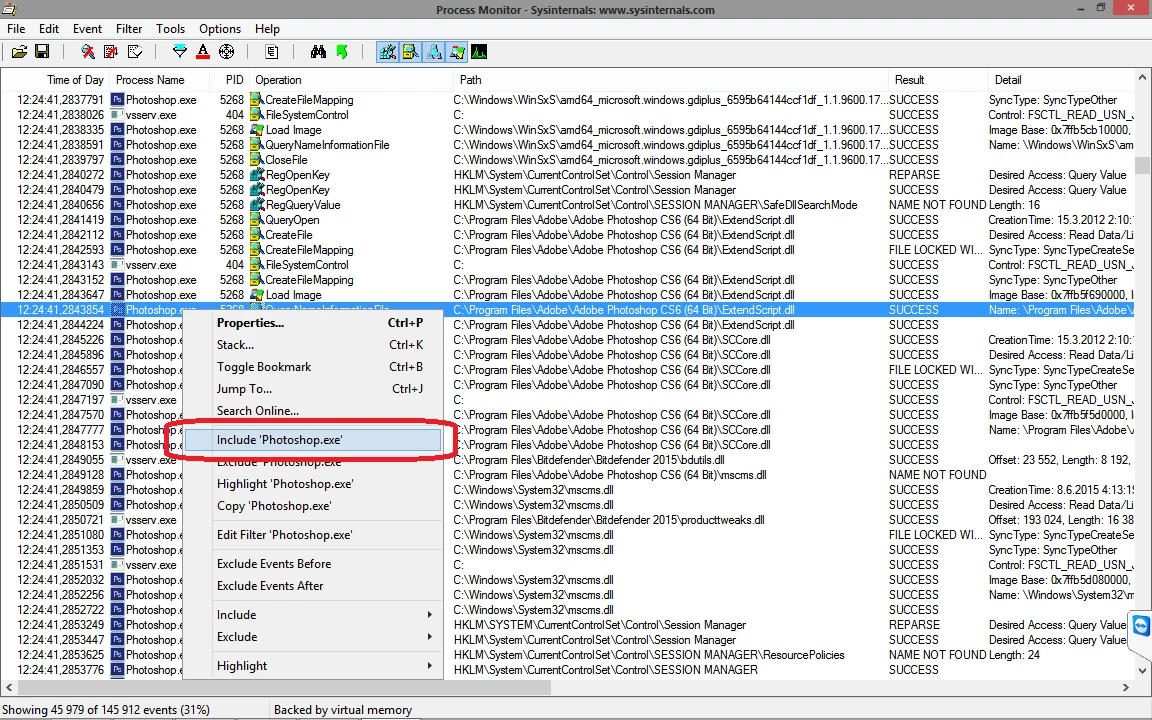Click the Save floppy disk toolbar icon
This screenshot has width=1152, height=720.
click(x=42, y=51)
